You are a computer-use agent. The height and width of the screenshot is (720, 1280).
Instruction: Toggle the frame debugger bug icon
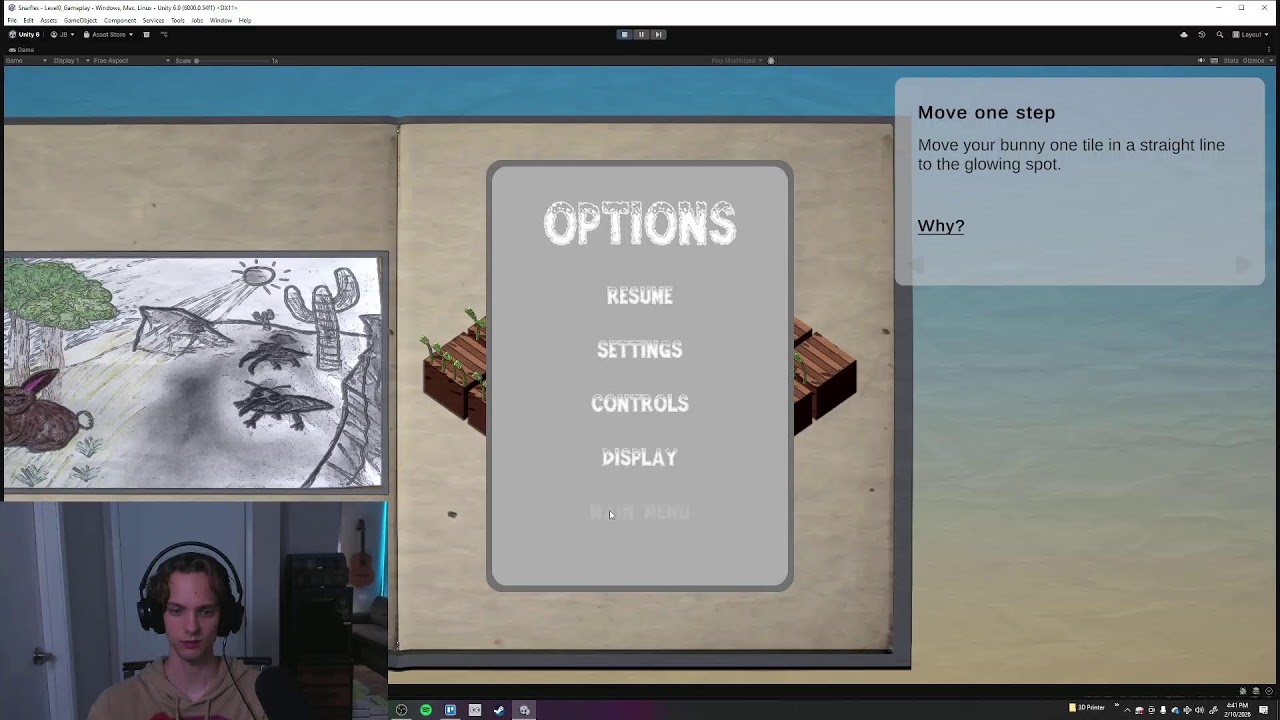click(771, 60)
